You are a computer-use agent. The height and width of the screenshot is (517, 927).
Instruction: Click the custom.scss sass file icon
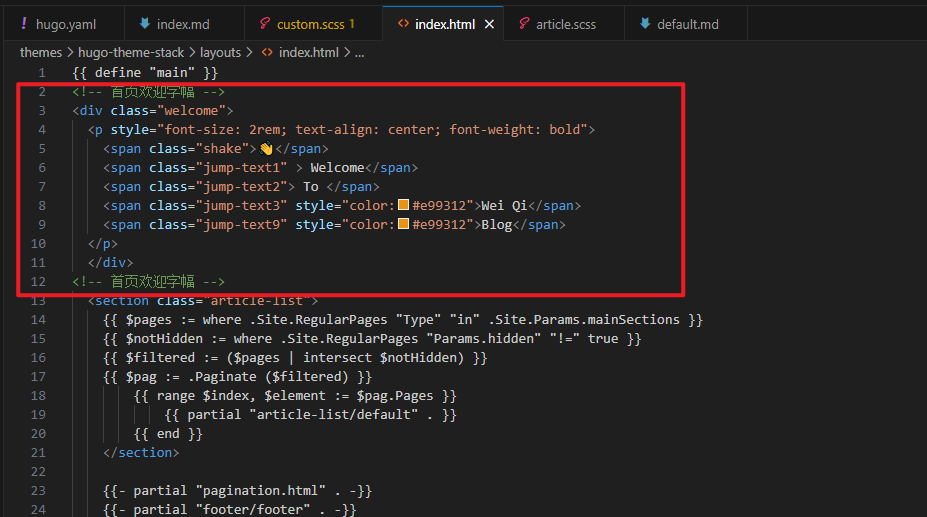pyautogui.click(x=265, y=24)
